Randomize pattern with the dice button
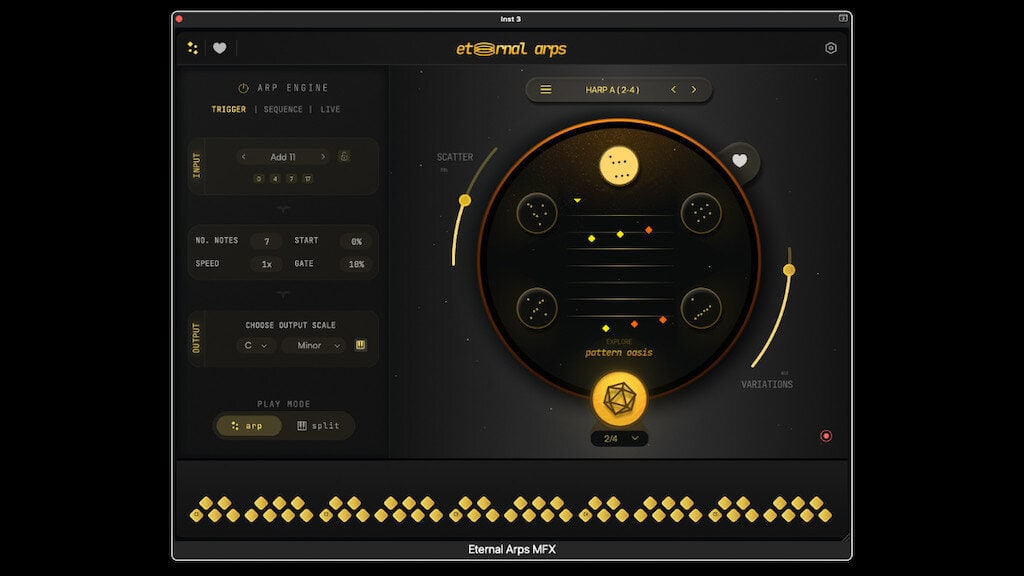1024x576 pixels. pos(619,399)
